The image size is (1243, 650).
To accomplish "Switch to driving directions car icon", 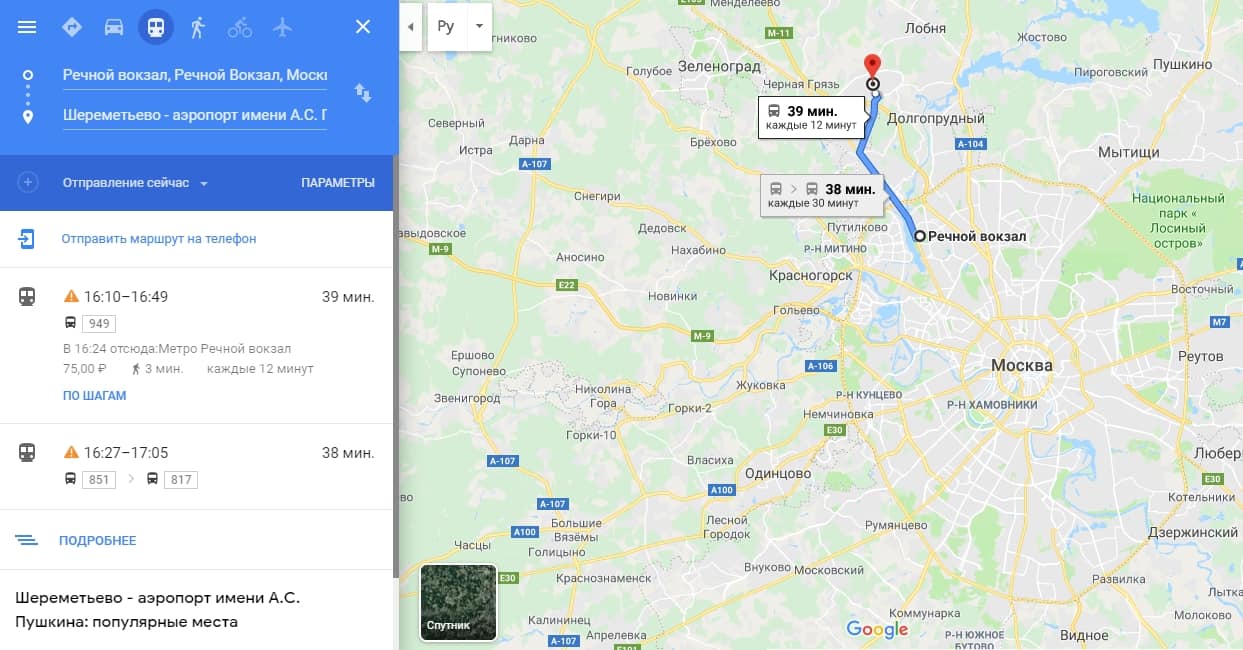I will pyautogui.click(x=114, y=27).
